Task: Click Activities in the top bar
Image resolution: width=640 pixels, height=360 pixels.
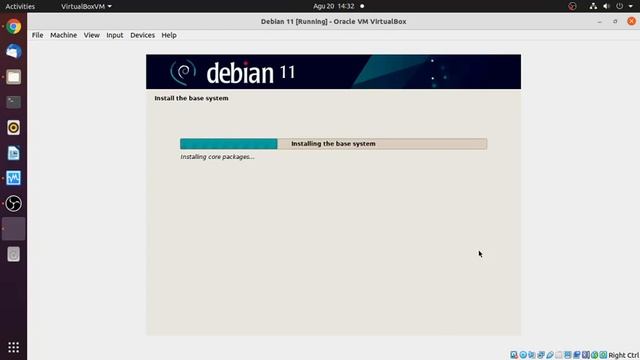Action: pos(20,6)
